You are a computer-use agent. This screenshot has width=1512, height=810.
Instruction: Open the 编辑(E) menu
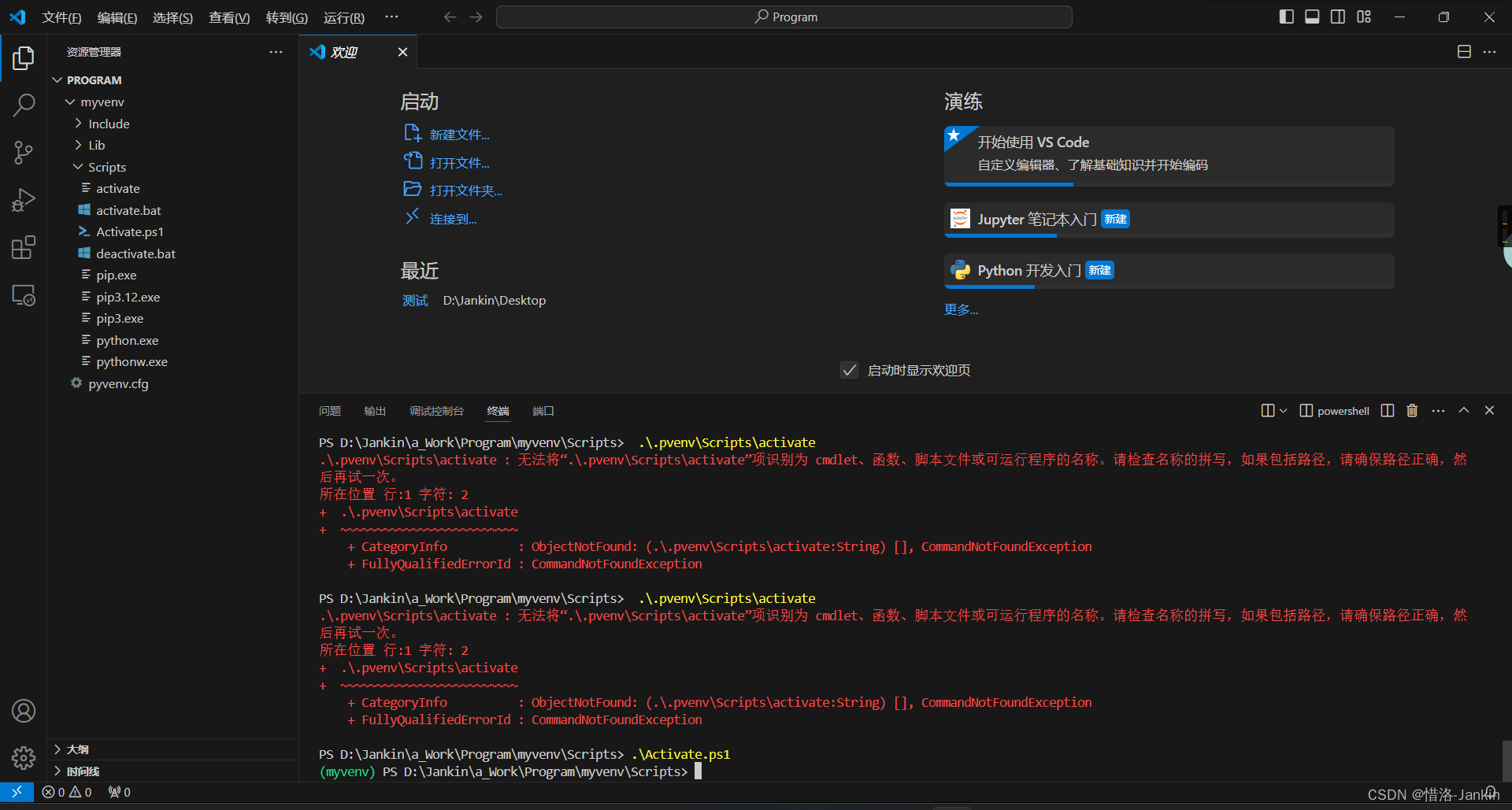point(117,17)
